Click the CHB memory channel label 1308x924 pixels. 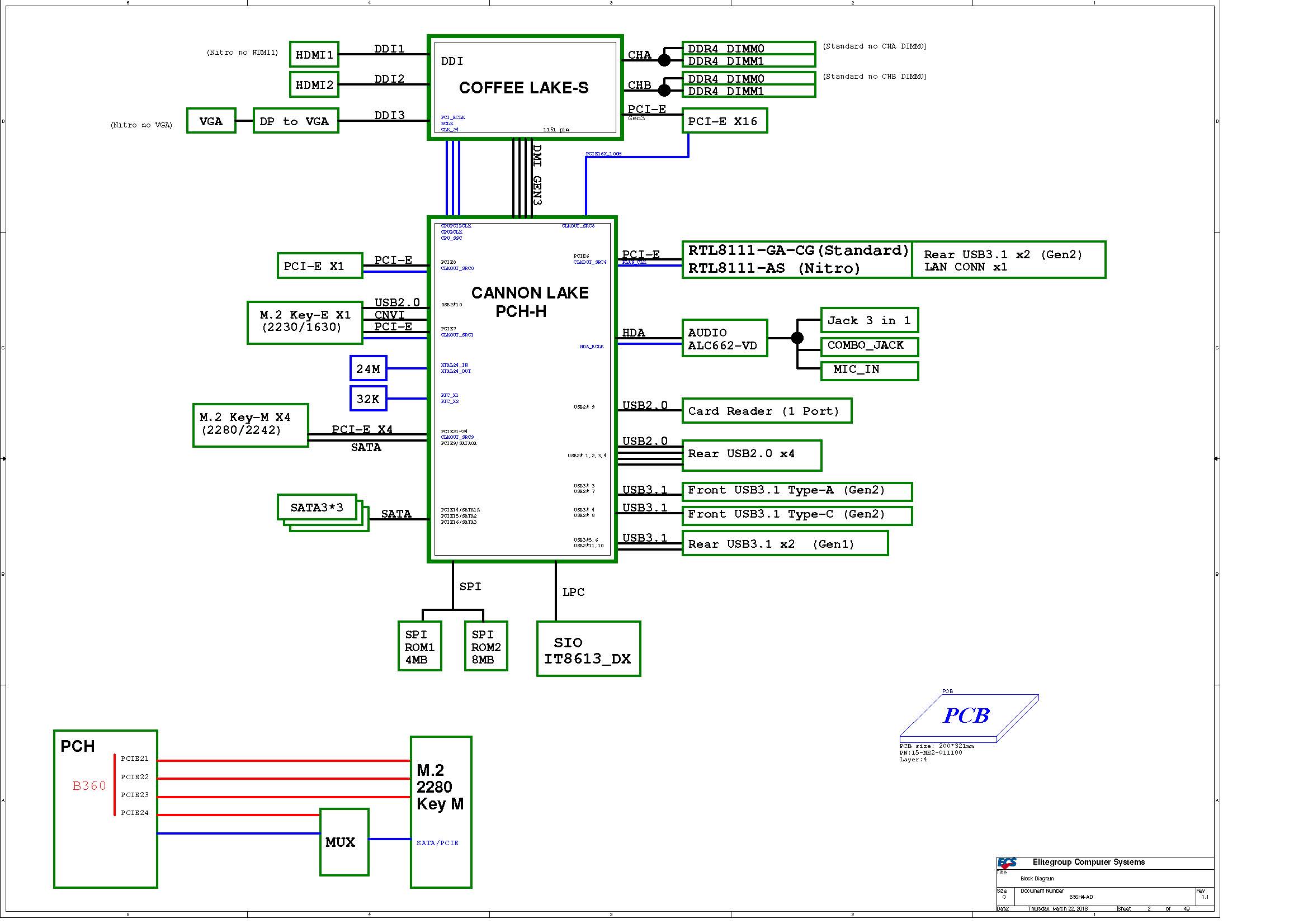coord(639,85)
